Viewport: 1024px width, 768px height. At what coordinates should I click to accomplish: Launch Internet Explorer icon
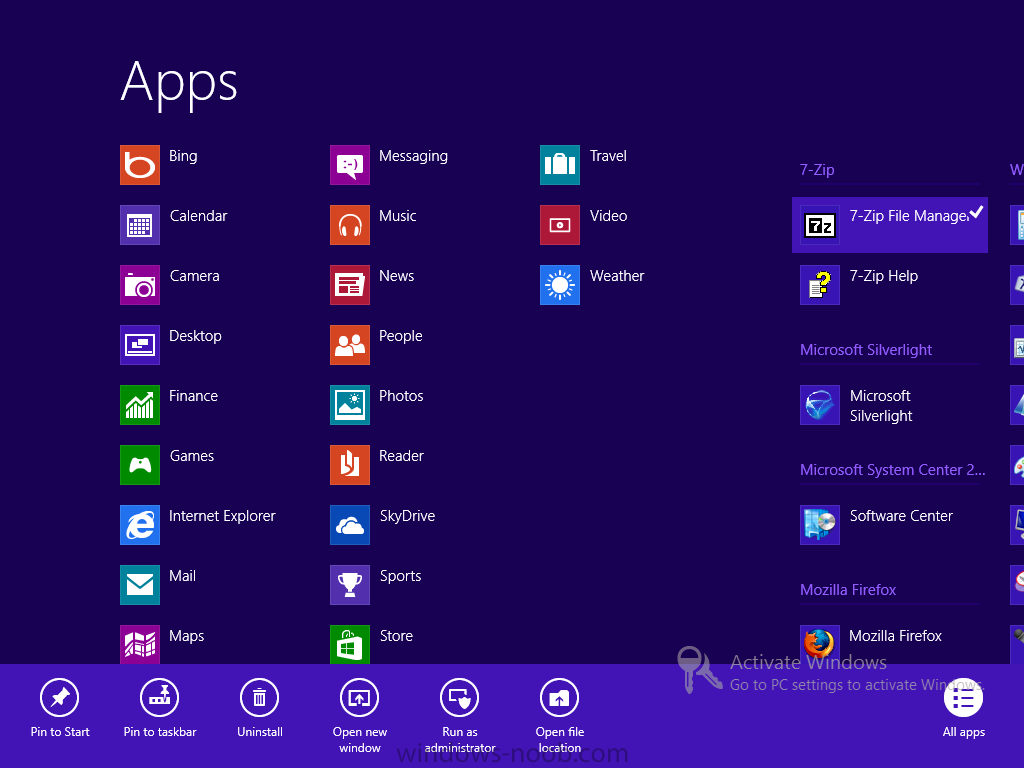(140, 525)
